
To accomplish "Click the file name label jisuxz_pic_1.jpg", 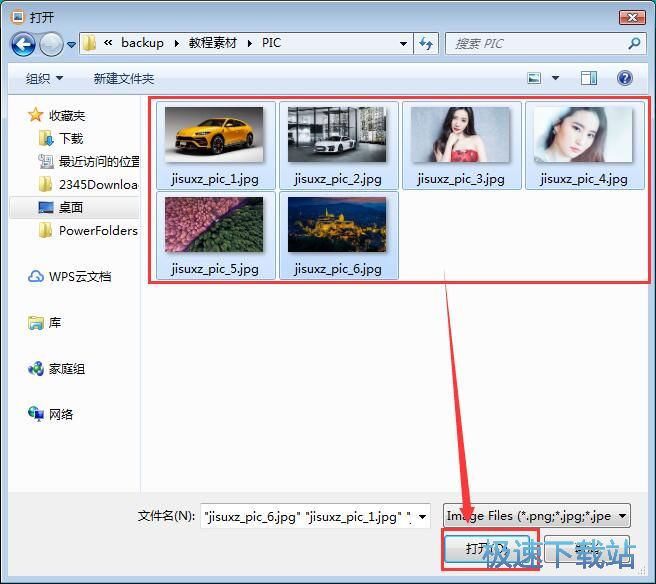I will (215, 179).
